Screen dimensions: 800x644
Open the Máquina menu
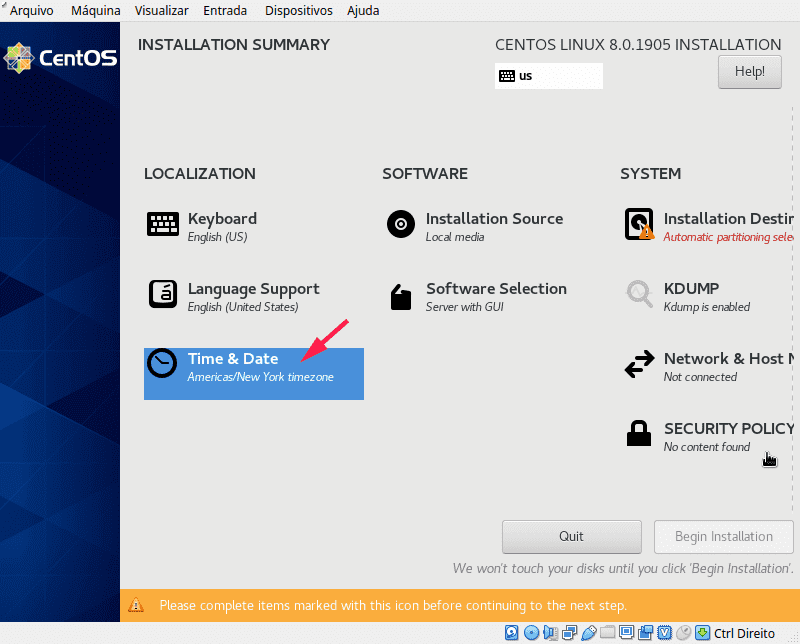95,11
